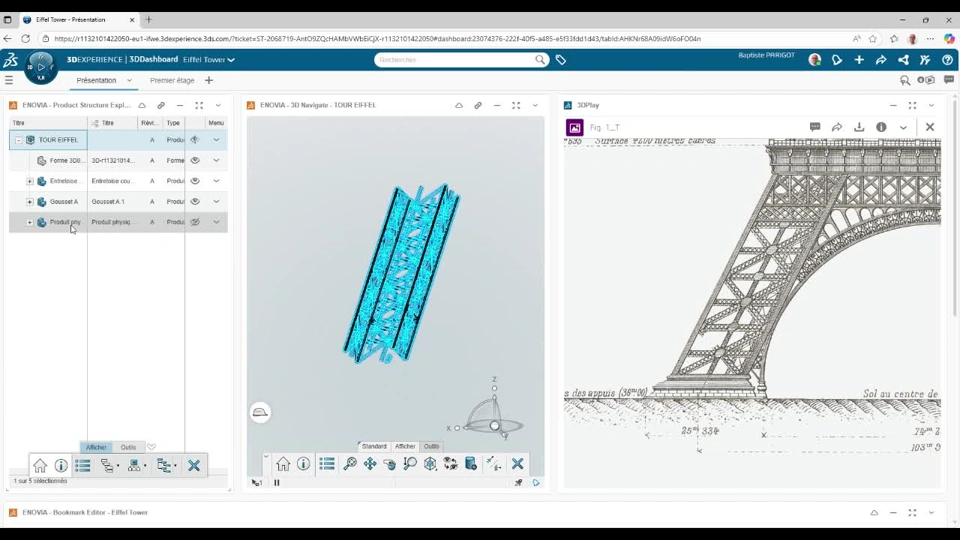Select Outils tab in 3D Navigate toolbar
960x540 pixels.
click(x=432, y=446)
